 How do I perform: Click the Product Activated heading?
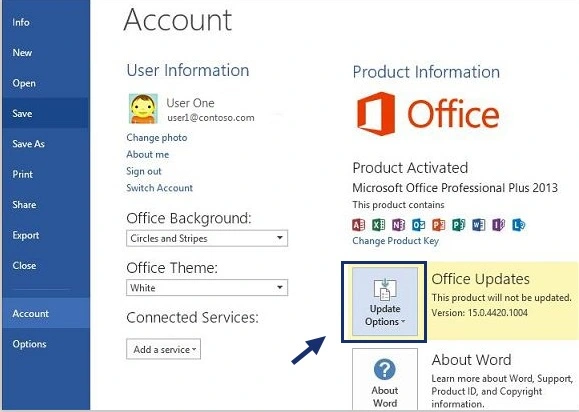coord(410,168)
